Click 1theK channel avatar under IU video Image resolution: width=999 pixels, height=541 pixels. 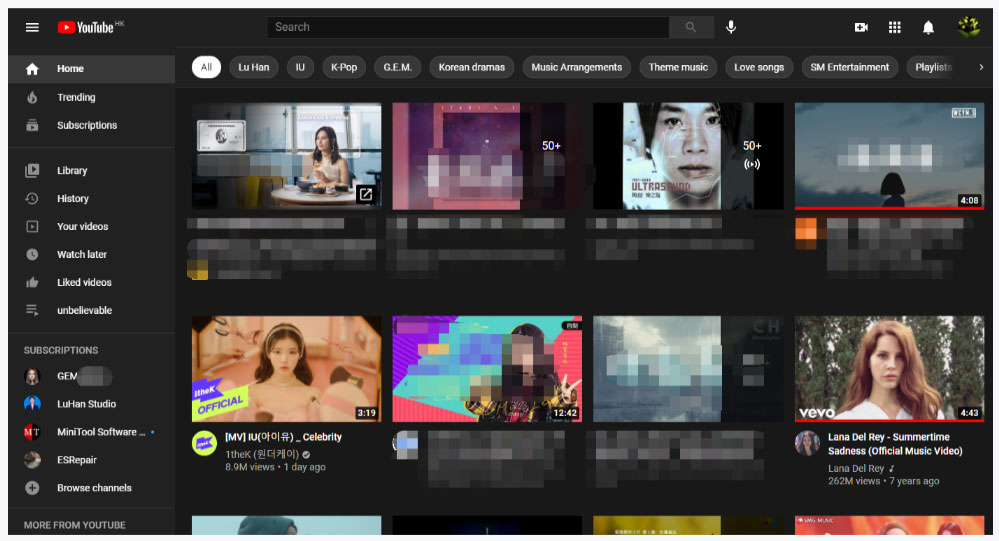(x=205, y=443)
